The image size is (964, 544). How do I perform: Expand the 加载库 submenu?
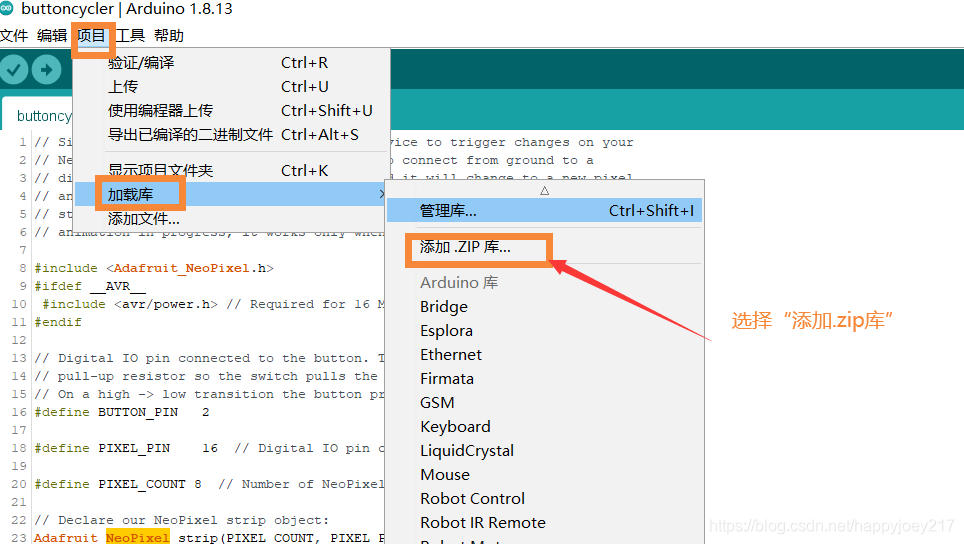(231, 194)
